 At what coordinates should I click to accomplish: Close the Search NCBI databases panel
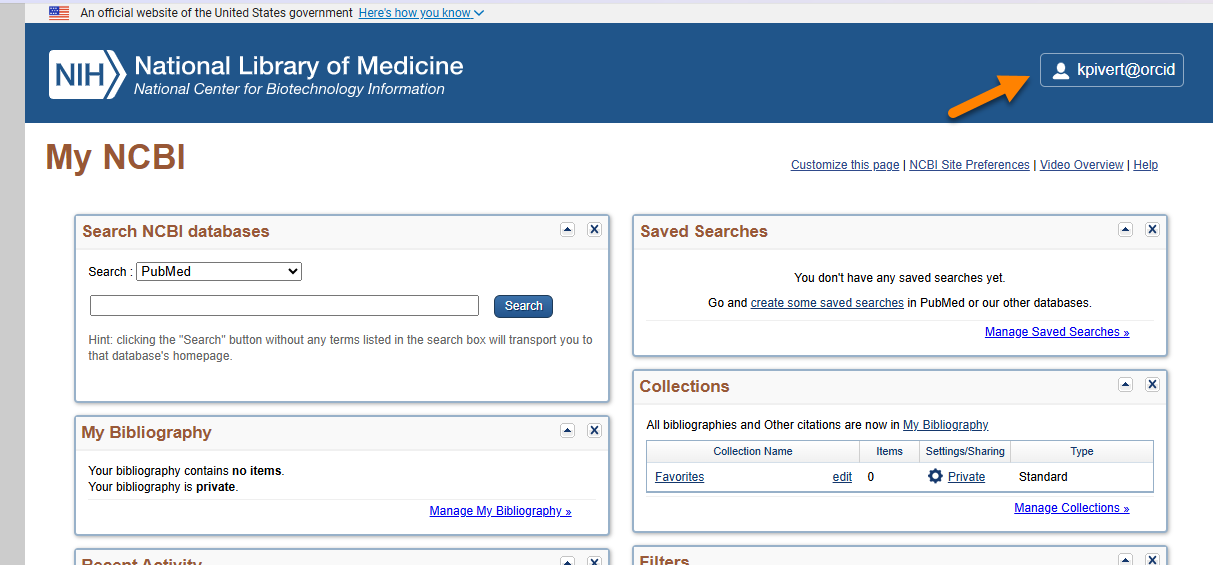594,229
